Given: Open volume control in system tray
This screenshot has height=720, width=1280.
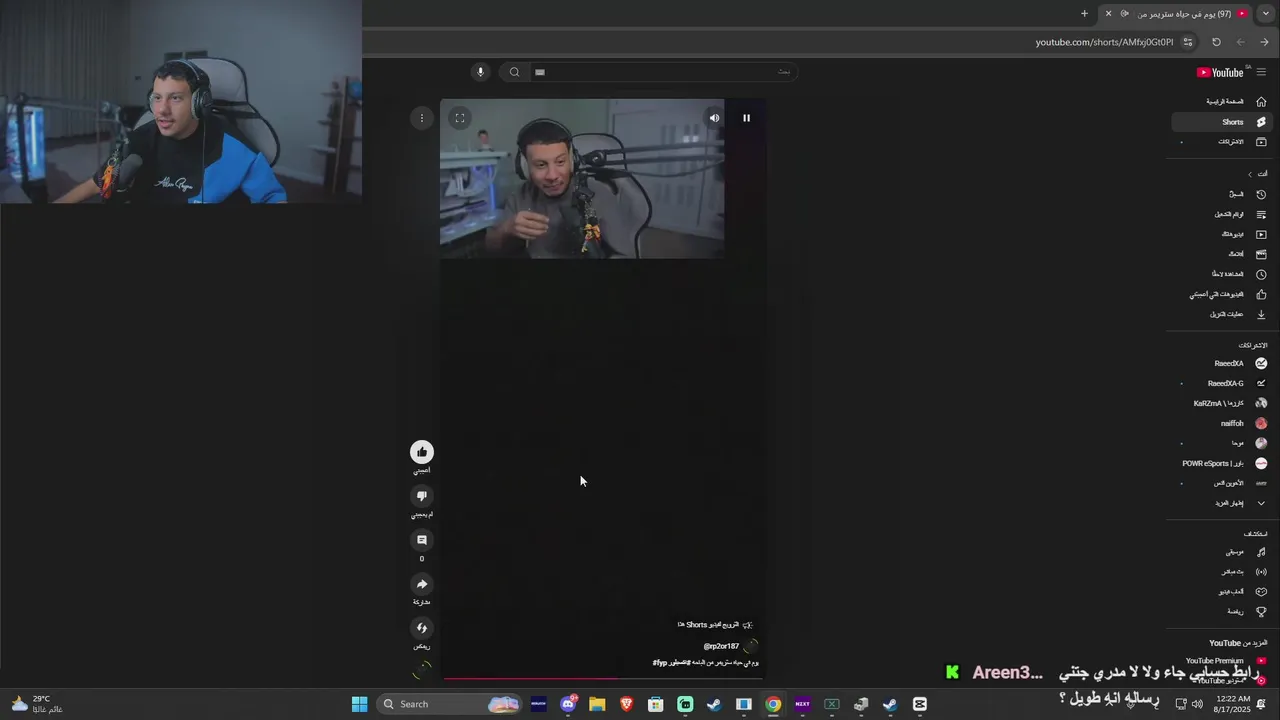Looking at the screenshot, I should (1197, 704).
